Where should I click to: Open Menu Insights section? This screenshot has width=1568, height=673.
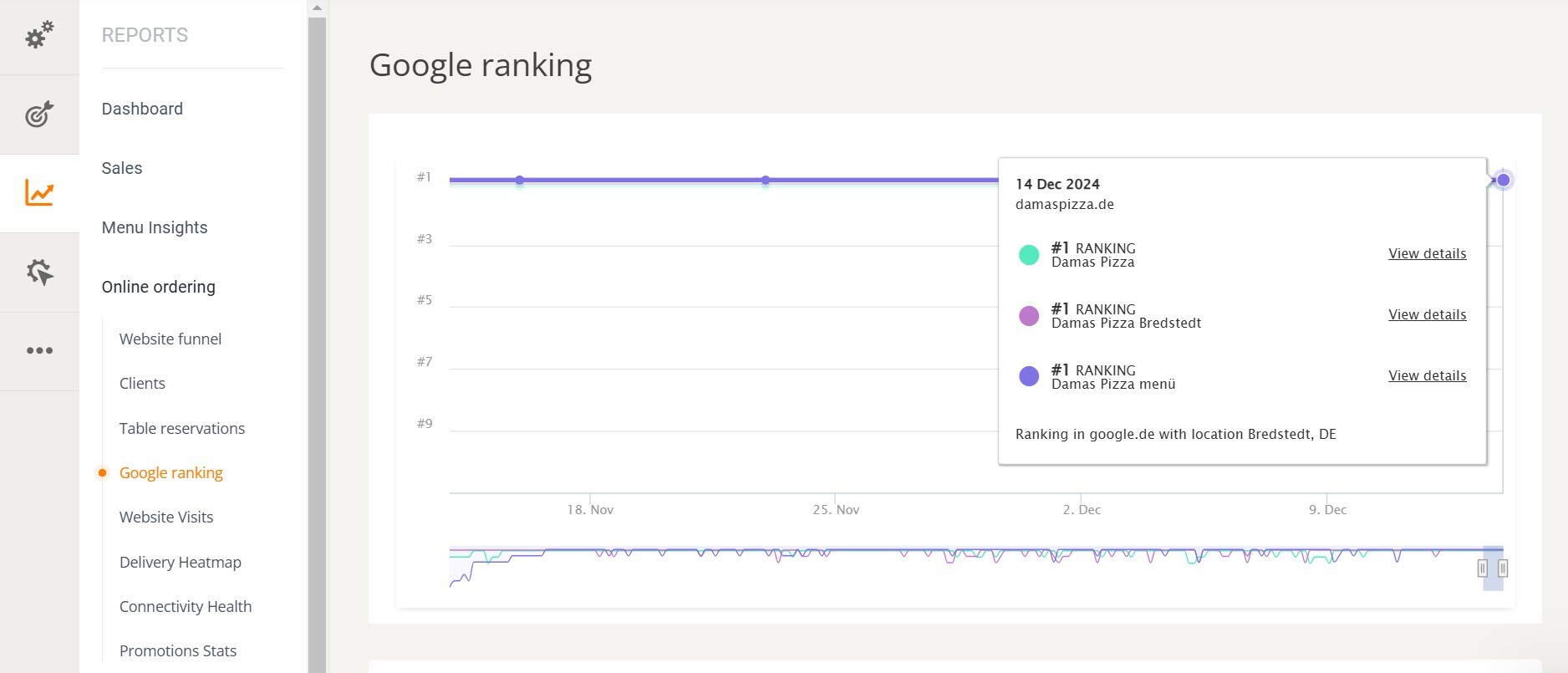point(155,227)
